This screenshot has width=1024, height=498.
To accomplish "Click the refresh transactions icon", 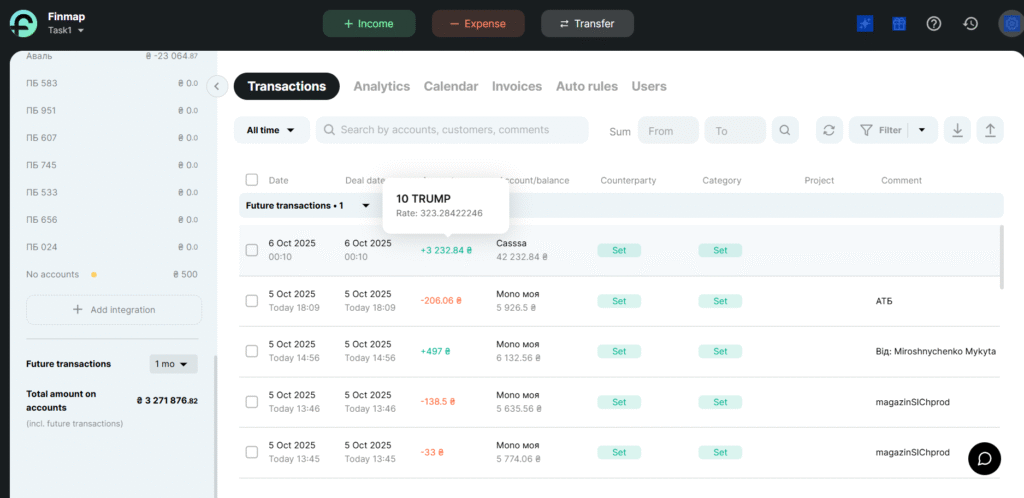I will point(828,130).
